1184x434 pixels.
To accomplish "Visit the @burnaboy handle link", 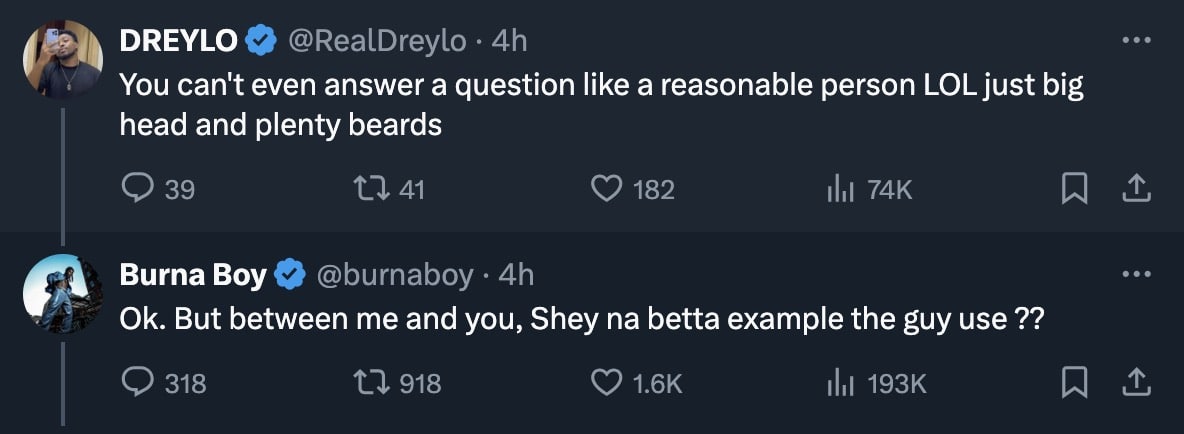I will [x=394, y=274].
